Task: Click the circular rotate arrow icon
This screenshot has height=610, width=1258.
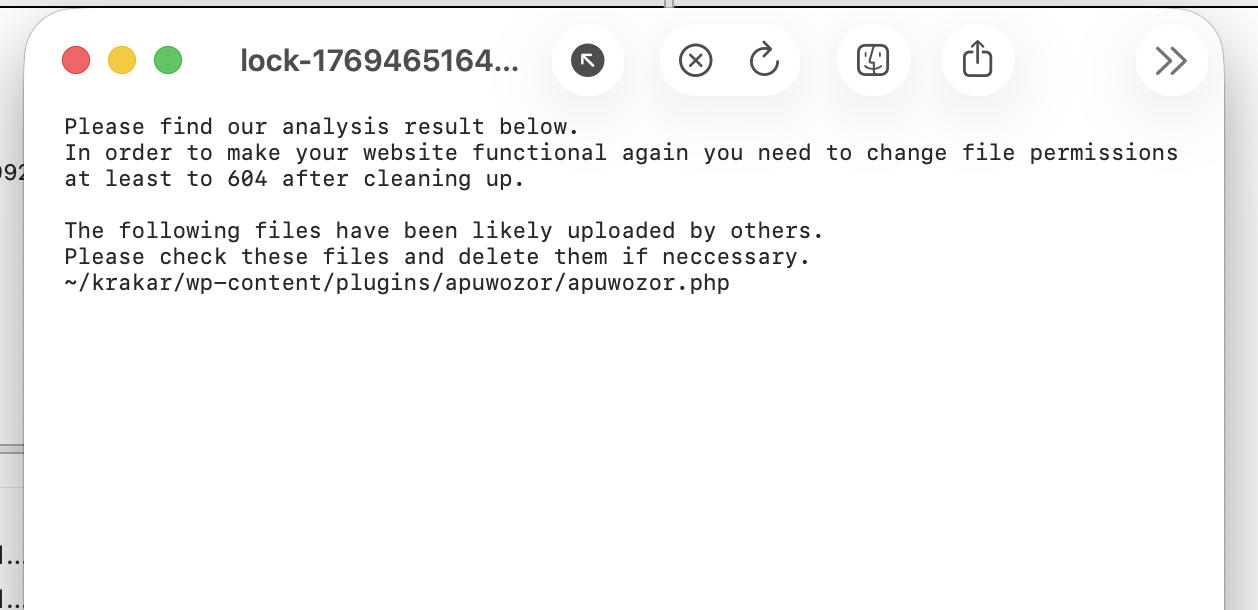Action: pos(764,61)
